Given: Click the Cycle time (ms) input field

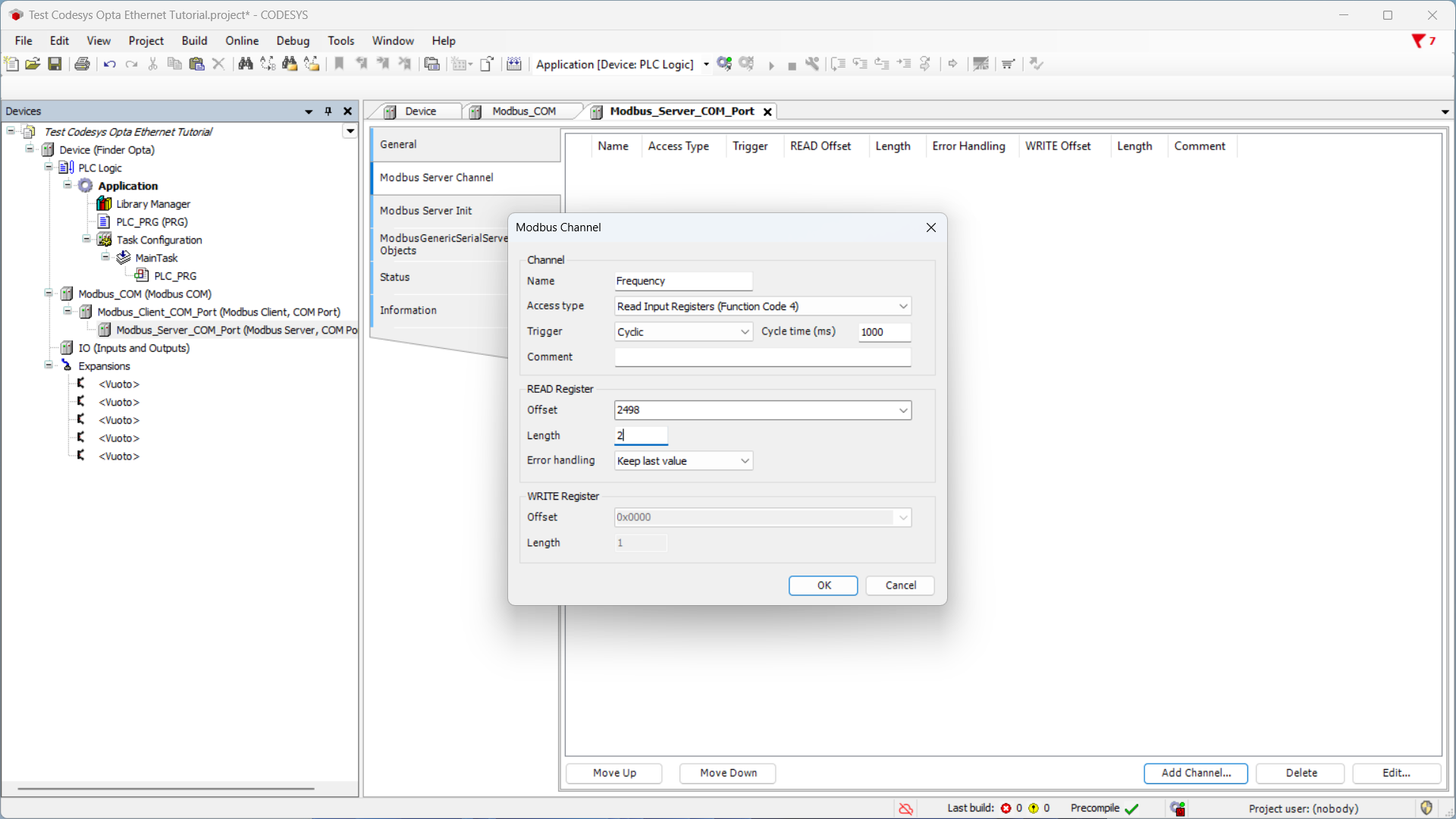Looking at the screenshot, I should [x=883, y=332].
